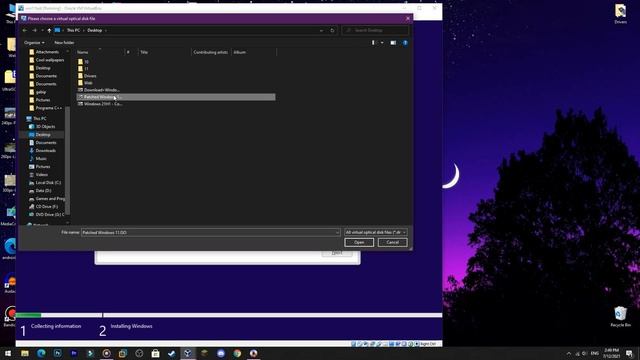Viewport: 640px width, 360px height.
Task: Click into the Search Desktop field
Action: (x=375, y=30)
